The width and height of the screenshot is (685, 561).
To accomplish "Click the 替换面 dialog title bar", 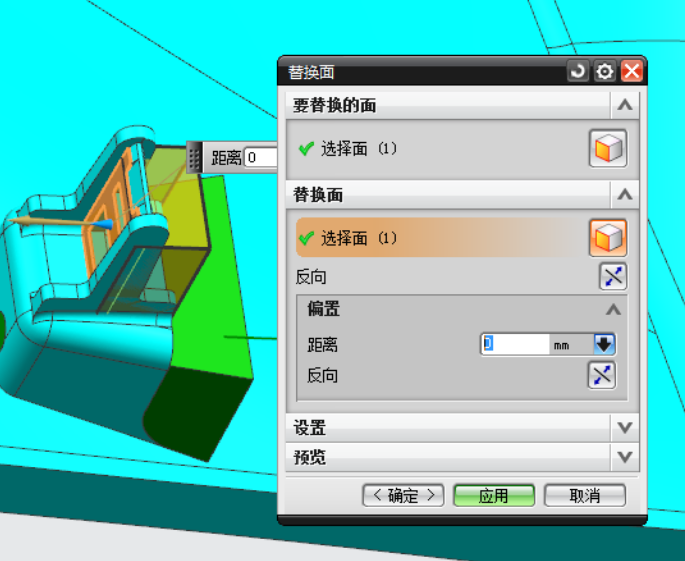I will [x=422, y=71].
